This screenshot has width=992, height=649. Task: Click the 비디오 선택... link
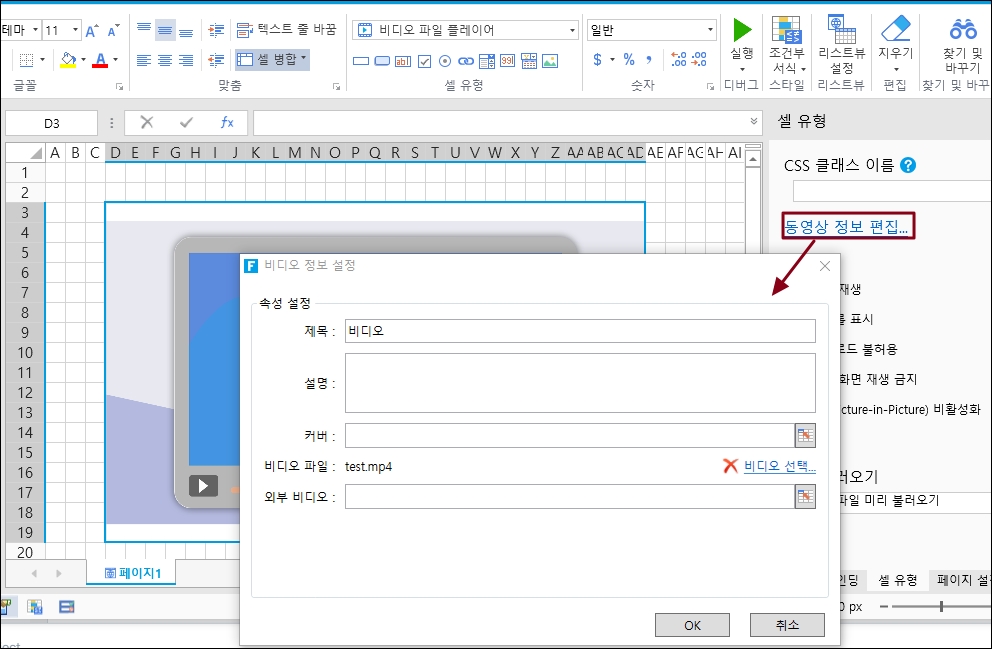click(x=779, y=466)
